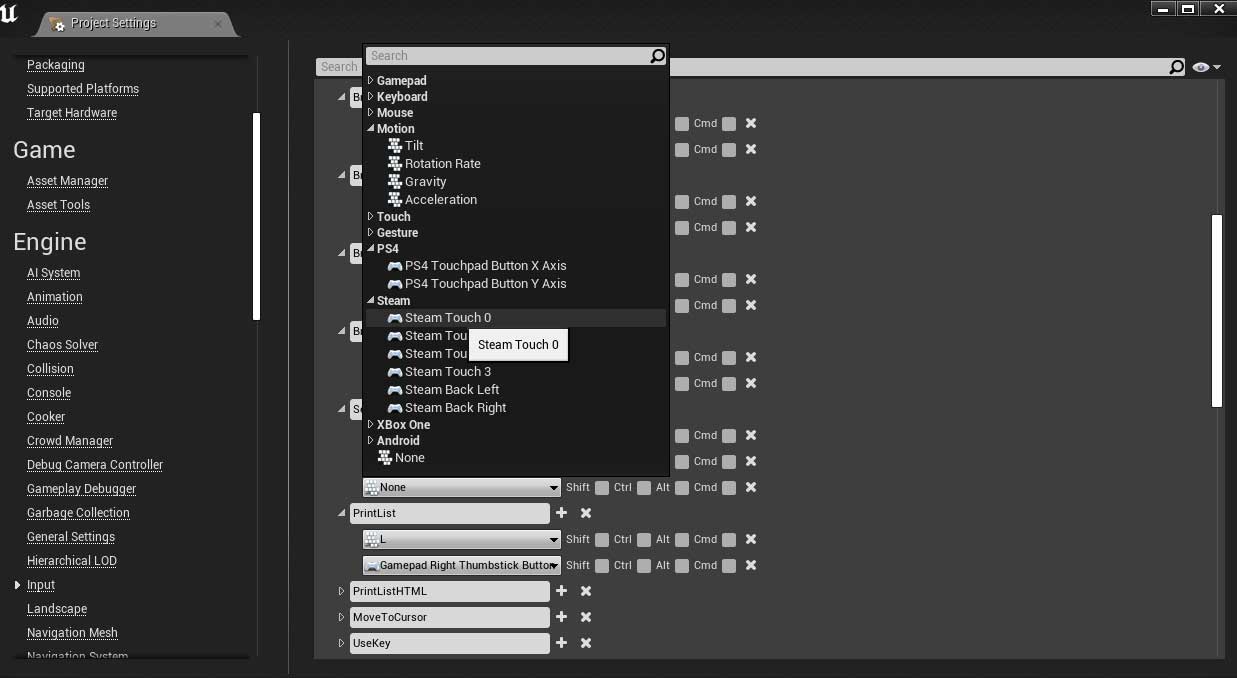
Task: Delete the PrintList action mapping
Action: pos(586,513)
